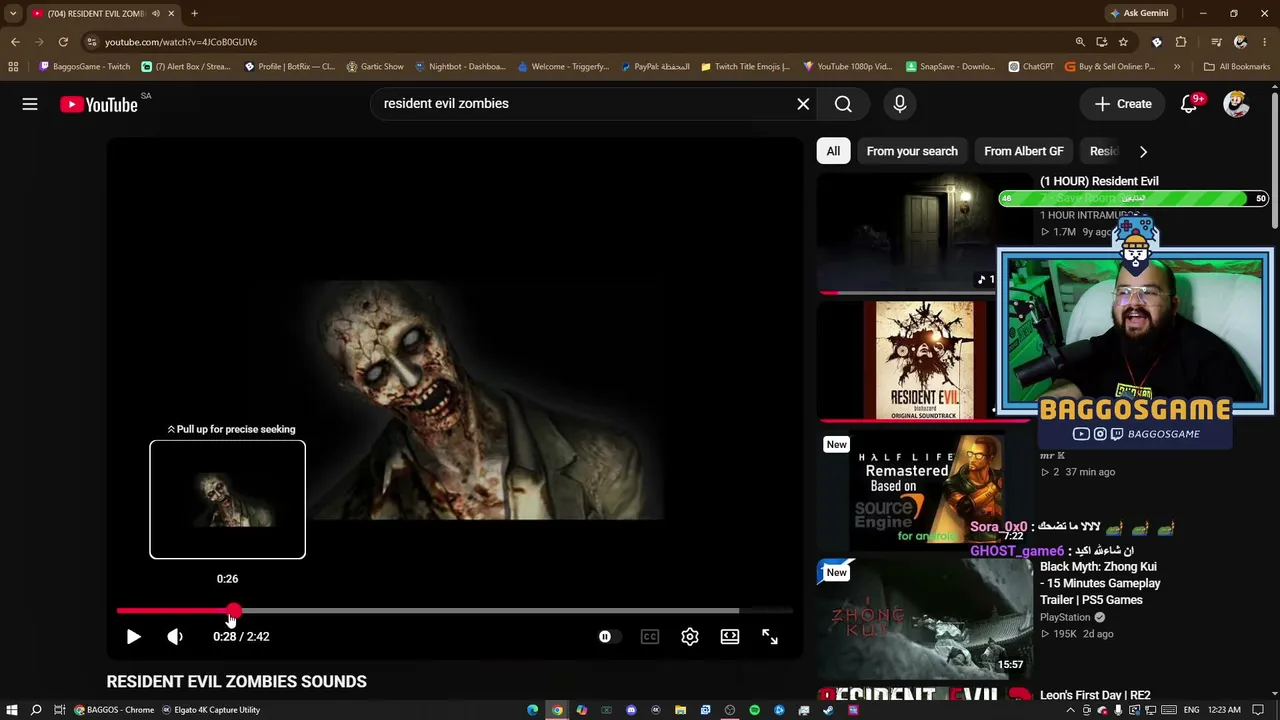
Task: Open "Black Myth: Zhong Kui" video title
Action: click(x=1100, y=583)
